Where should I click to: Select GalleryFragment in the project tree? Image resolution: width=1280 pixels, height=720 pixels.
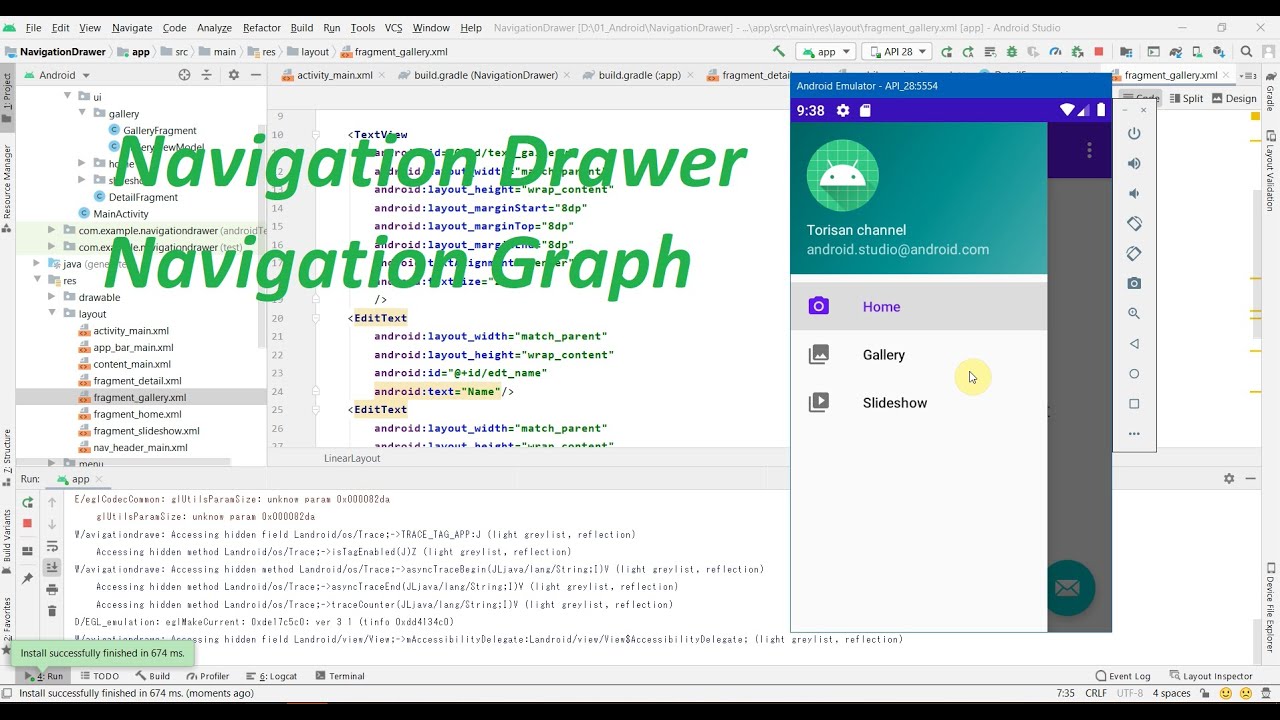pyautogui.click(x=159, y=130)
